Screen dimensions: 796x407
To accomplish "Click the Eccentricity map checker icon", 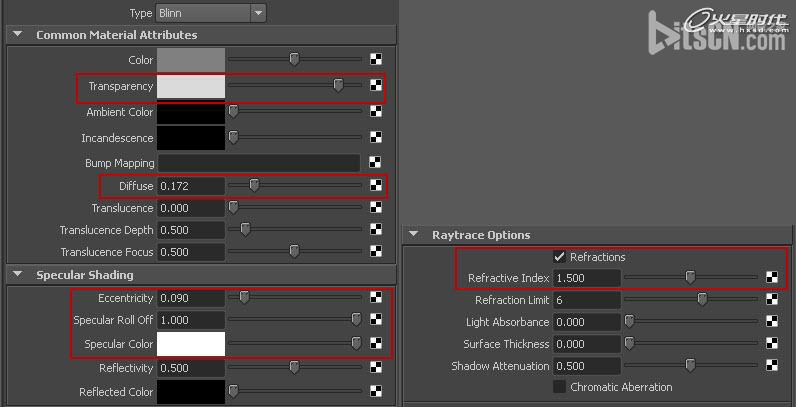I will click(x=376, y=297).
